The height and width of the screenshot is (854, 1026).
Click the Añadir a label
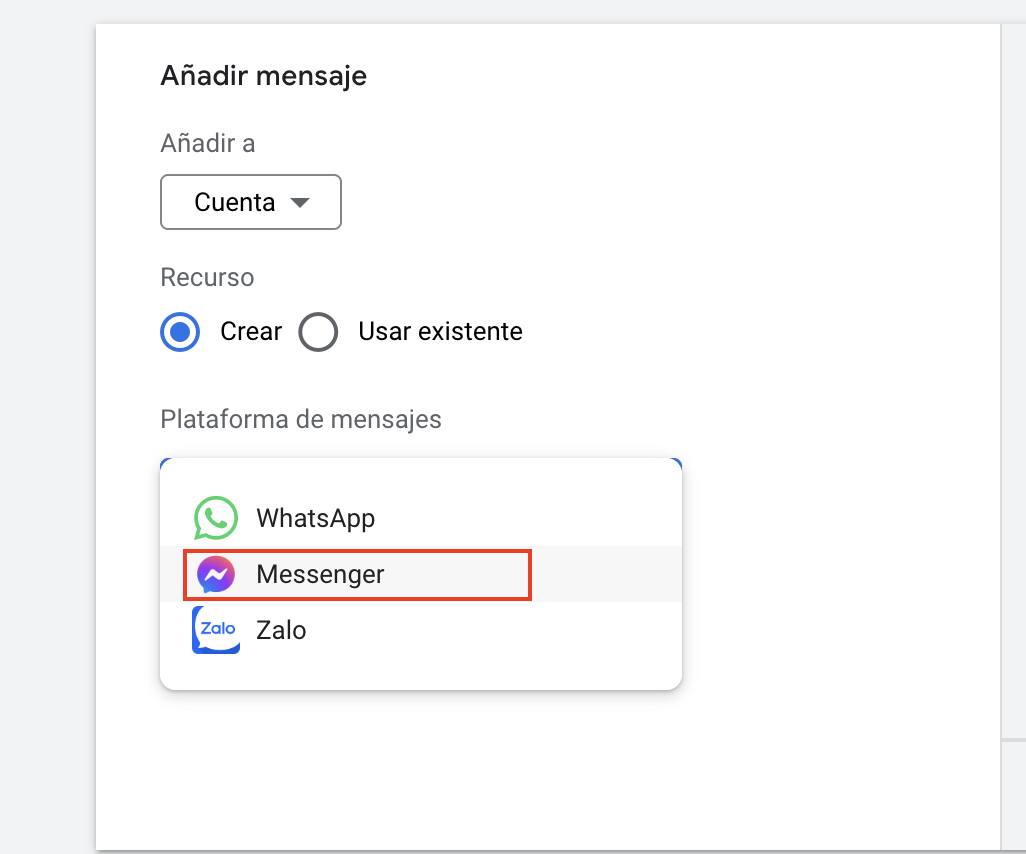point(207,143)
